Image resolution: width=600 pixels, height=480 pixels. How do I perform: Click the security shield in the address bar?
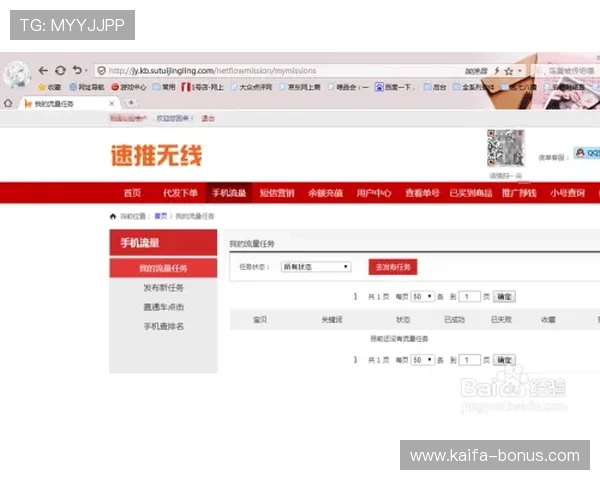pos(101,71)
